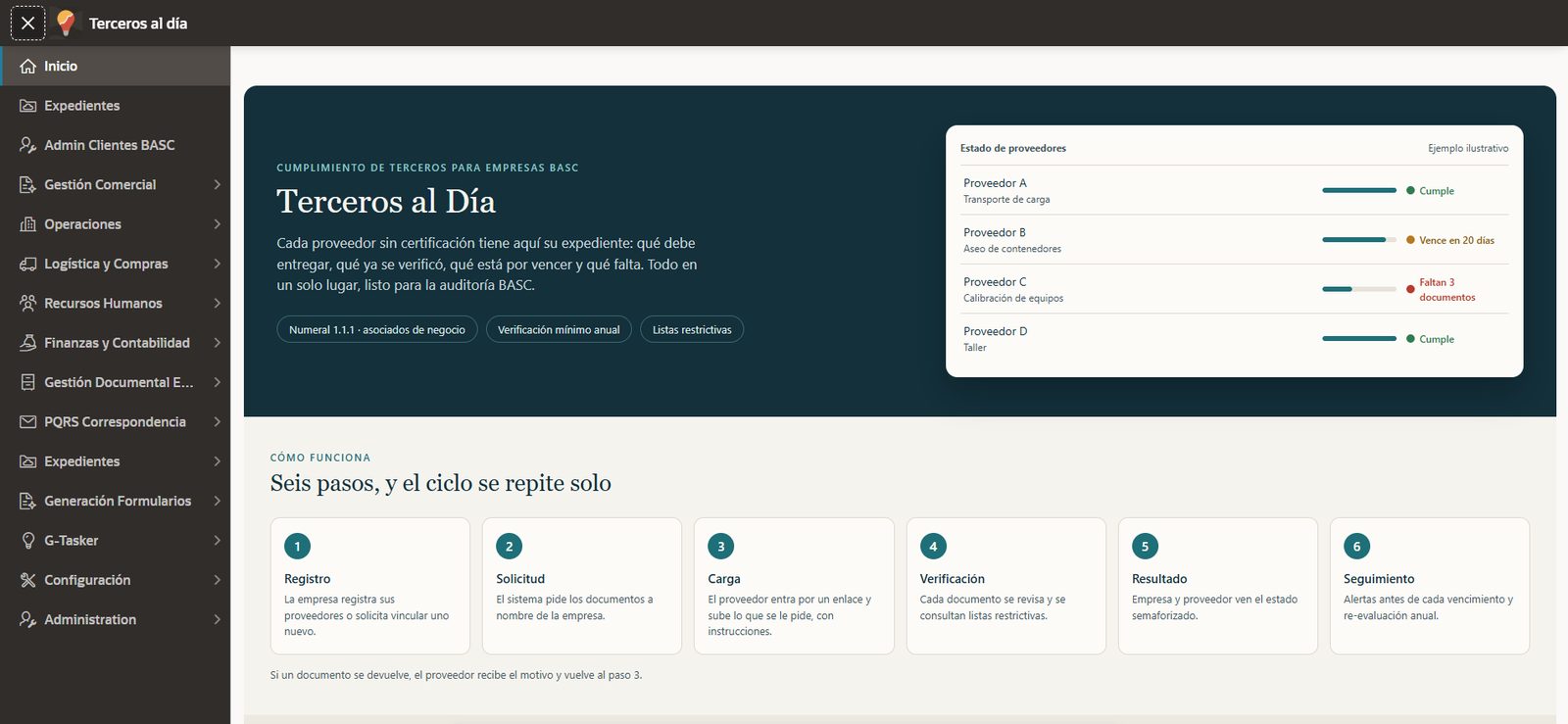Expand the Operaciones submenu arrow
The image size is (1568, 724).
coord(217,224)
